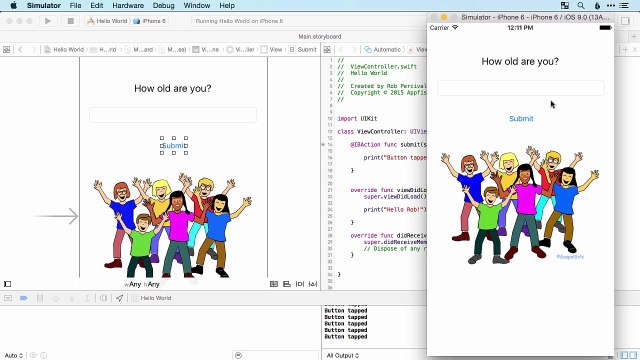Toggle the debug area console pane
640x360 pixels.
[x=633, y=356]
